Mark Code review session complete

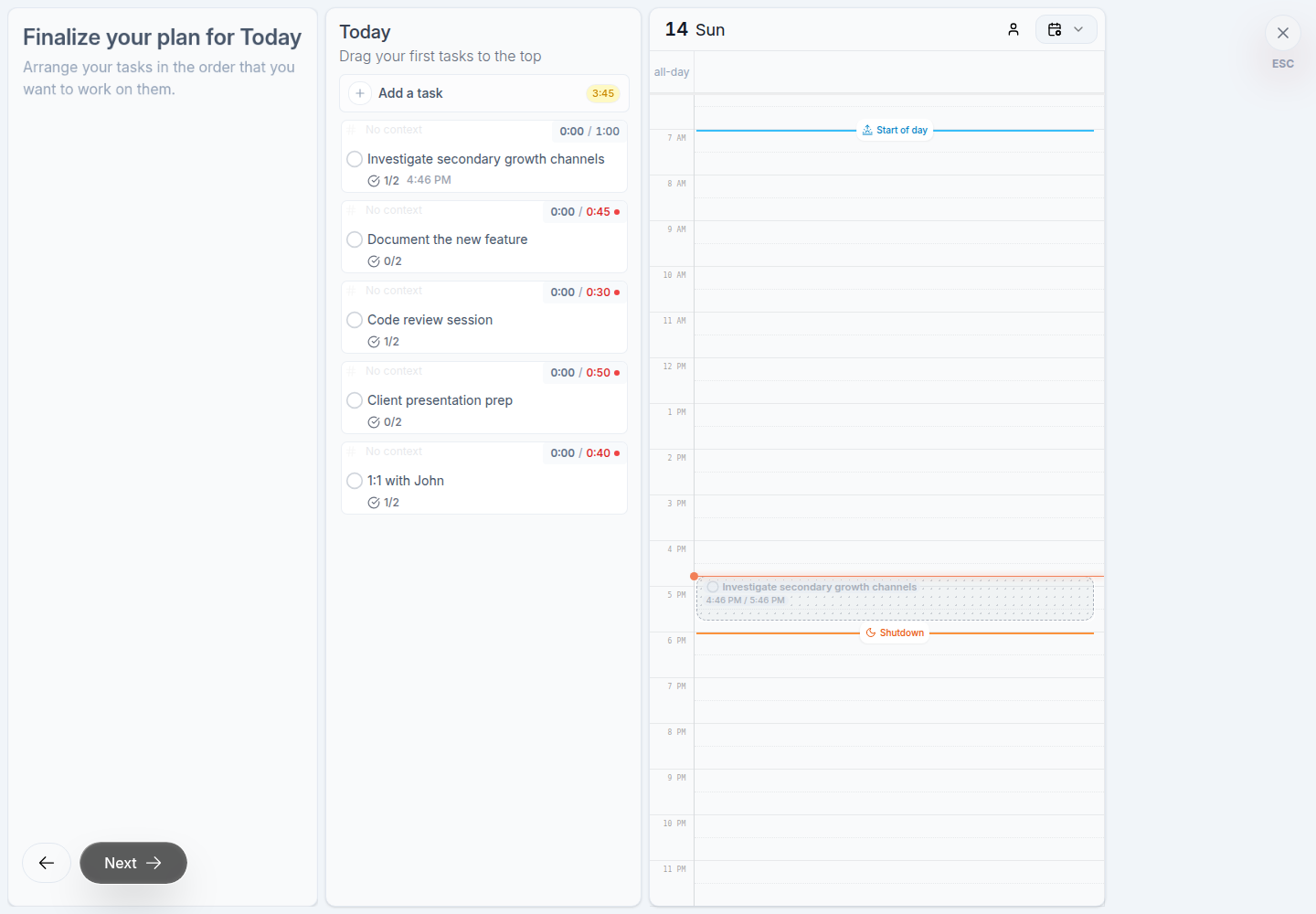pyautogui.click(x=355, y=320)
